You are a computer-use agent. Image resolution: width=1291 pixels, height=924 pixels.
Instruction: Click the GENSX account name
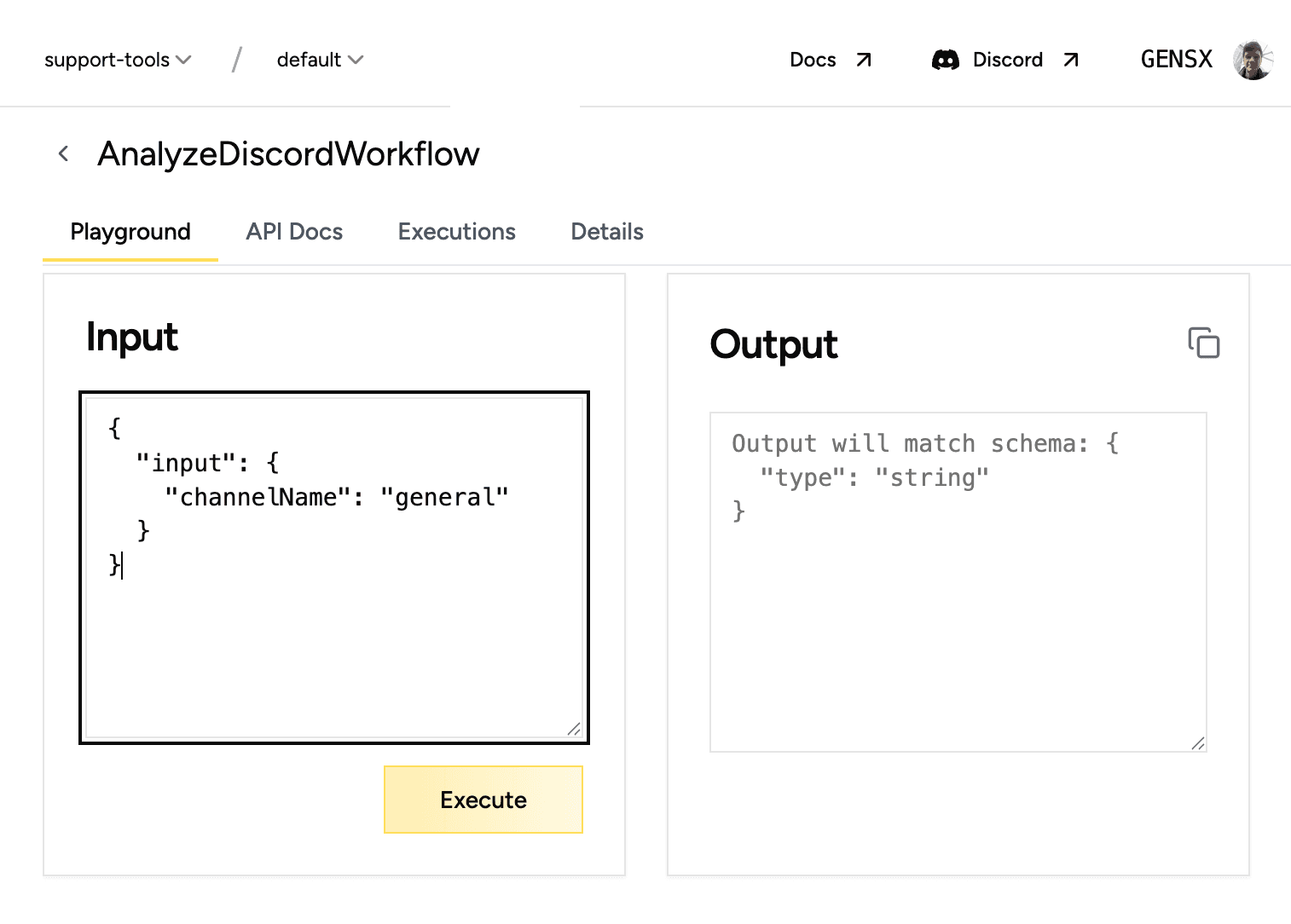click(x=1176, y=59)
